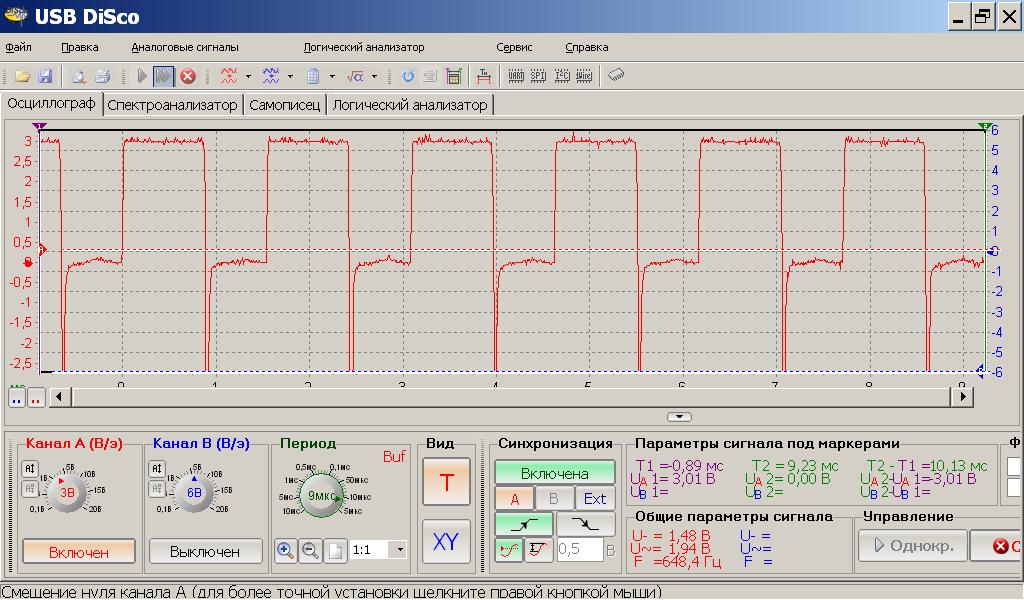Switch view to XY mode
1024x600 pixels.
click(x=445, y=542)
